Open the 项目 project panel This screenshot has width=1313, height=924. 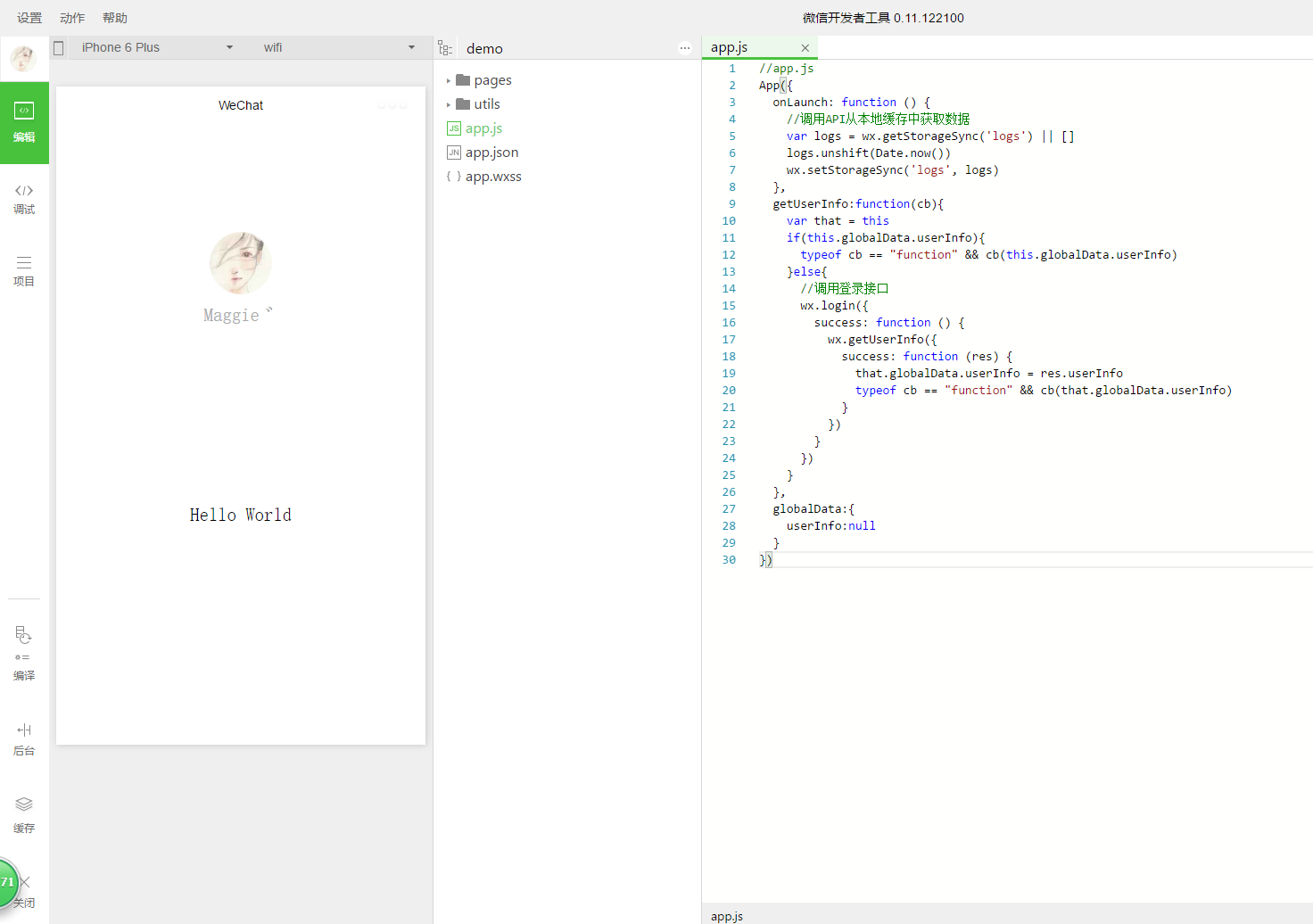24,271
